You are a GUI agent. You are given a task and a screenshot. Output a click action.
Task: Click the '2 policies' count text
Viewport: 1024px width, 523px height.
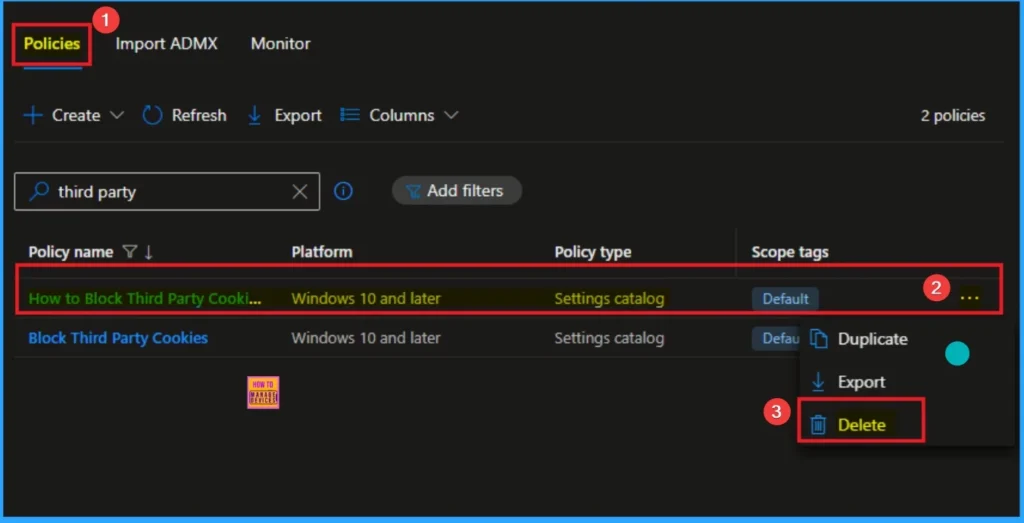tap(953, 116)
